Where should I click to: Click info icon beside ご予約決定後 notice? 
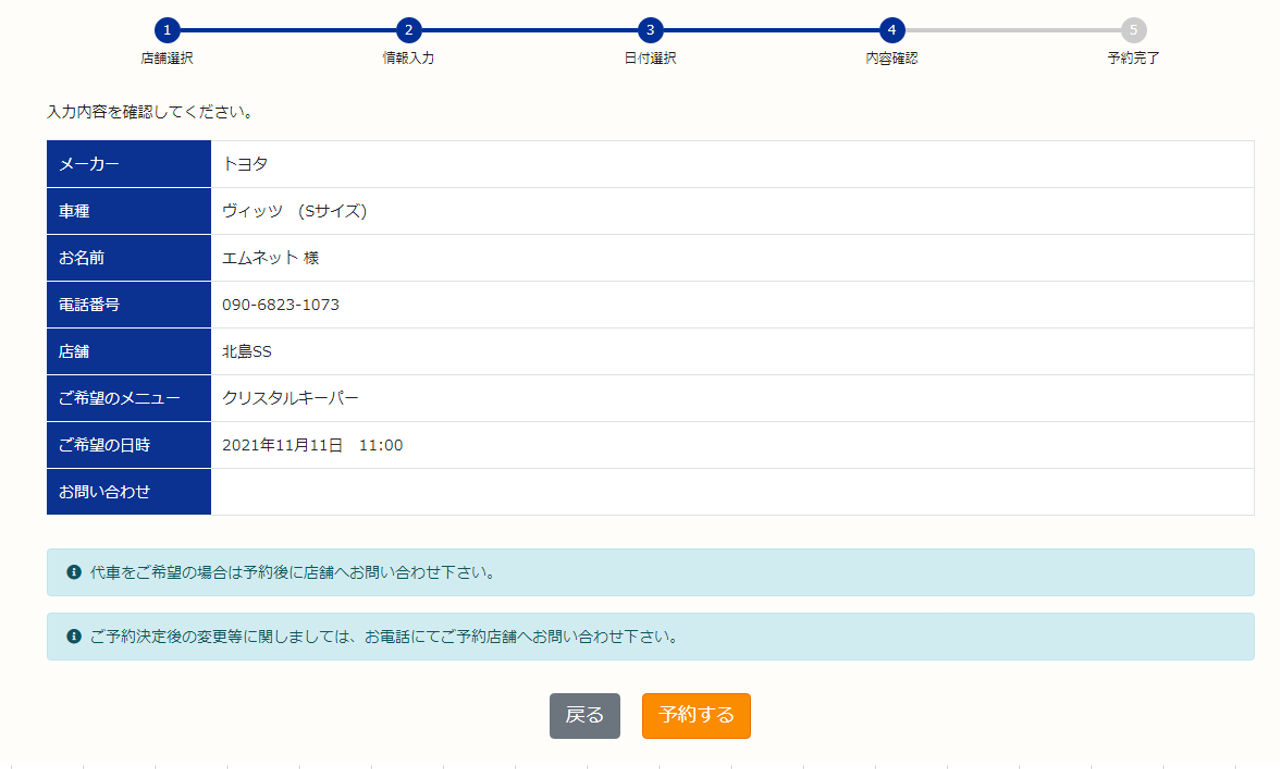click(x=73, y=637)
